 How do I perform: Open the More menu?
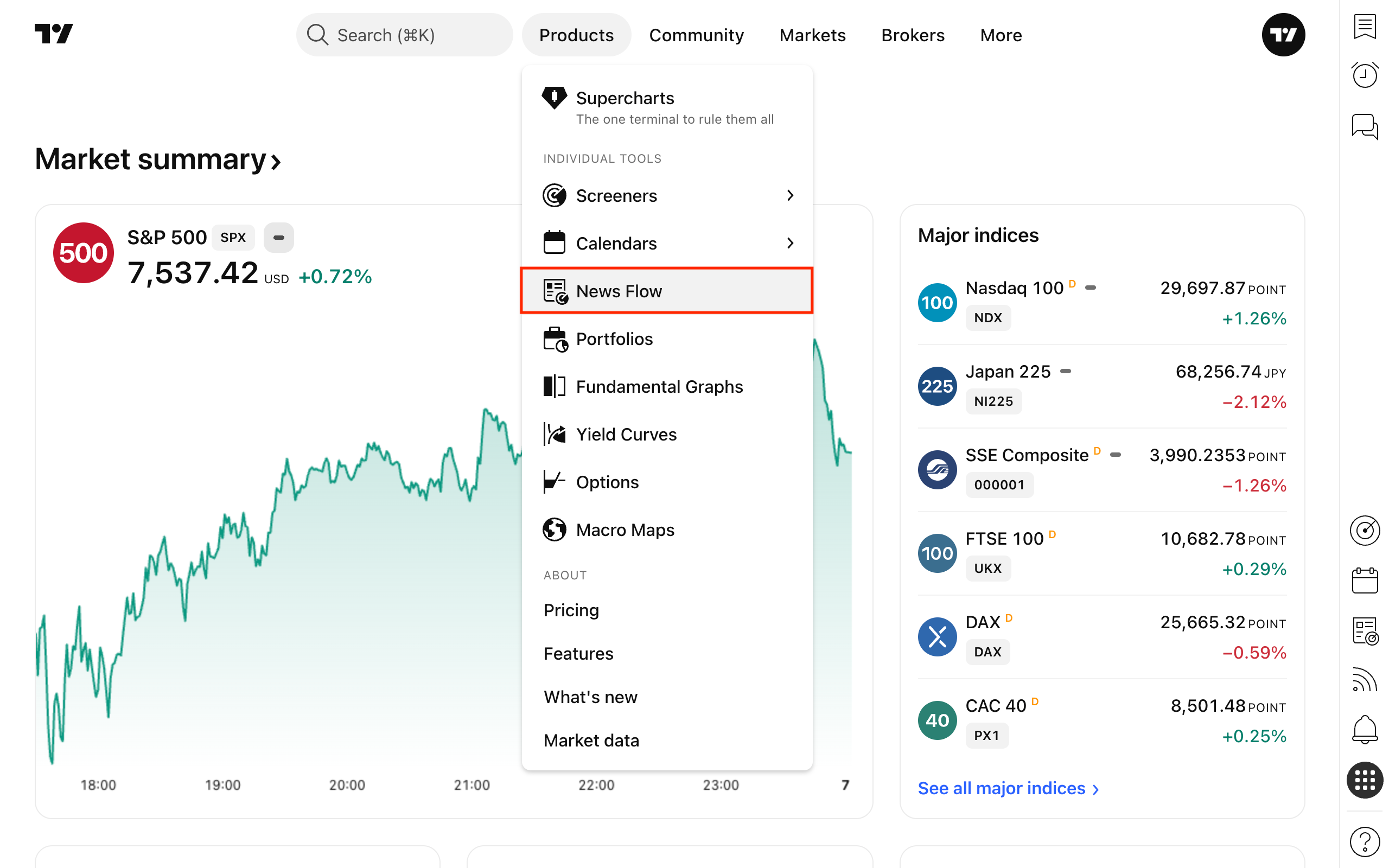(x=1001, y=35)
